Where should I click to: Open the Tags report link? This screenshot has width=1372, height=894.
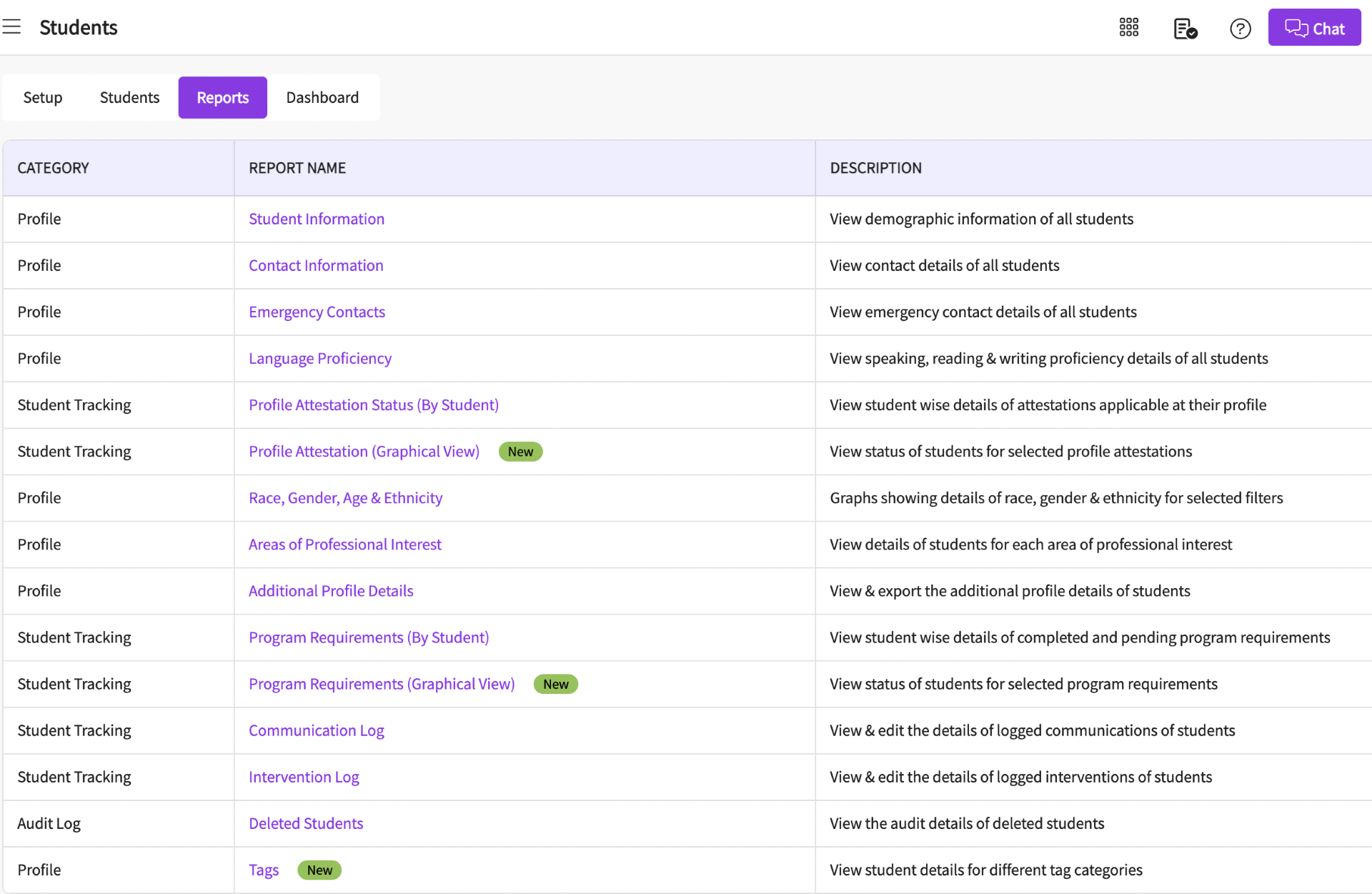click(263, 869)
